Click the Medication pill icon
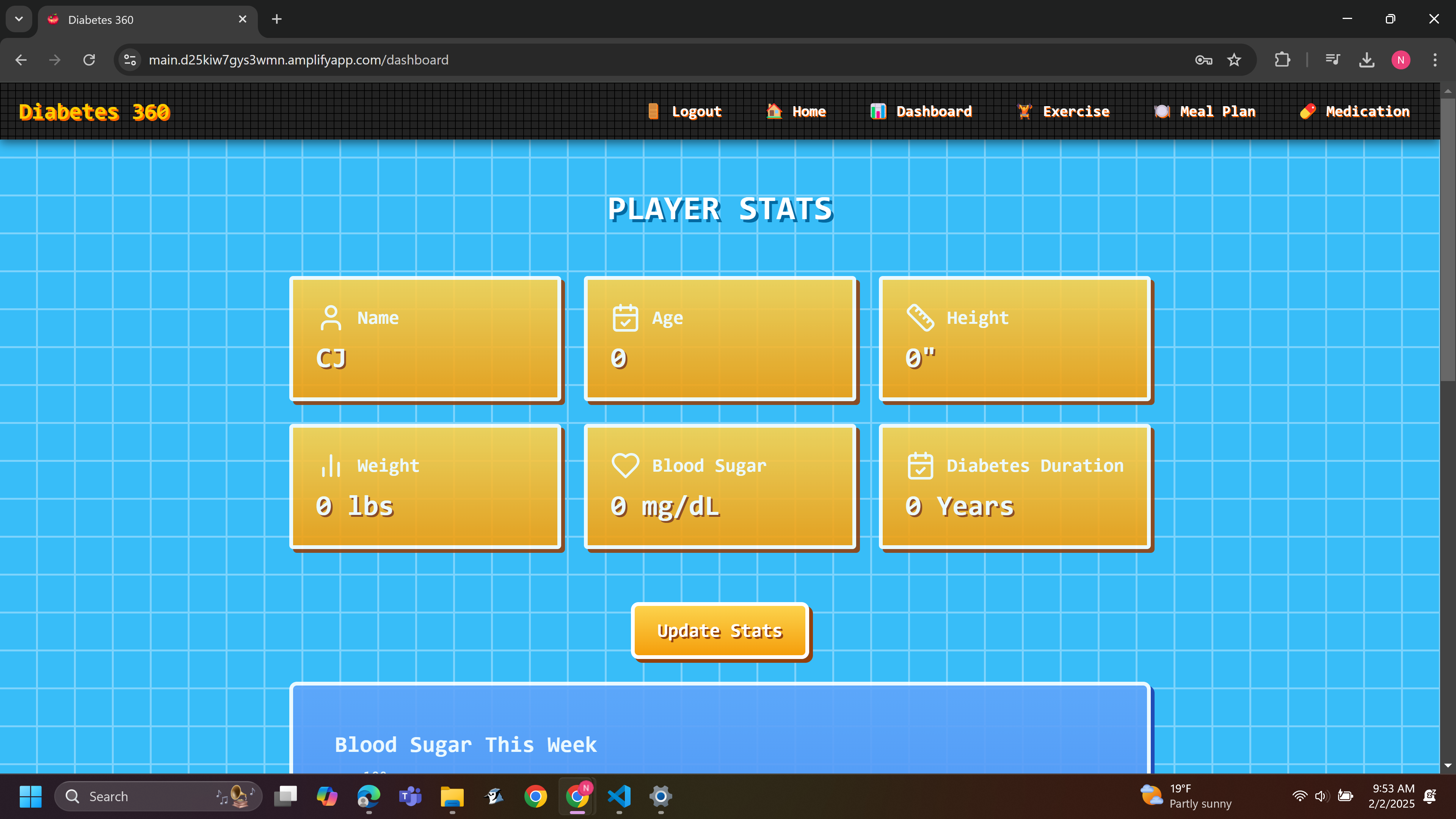1456x819 pixels. 1308,111
